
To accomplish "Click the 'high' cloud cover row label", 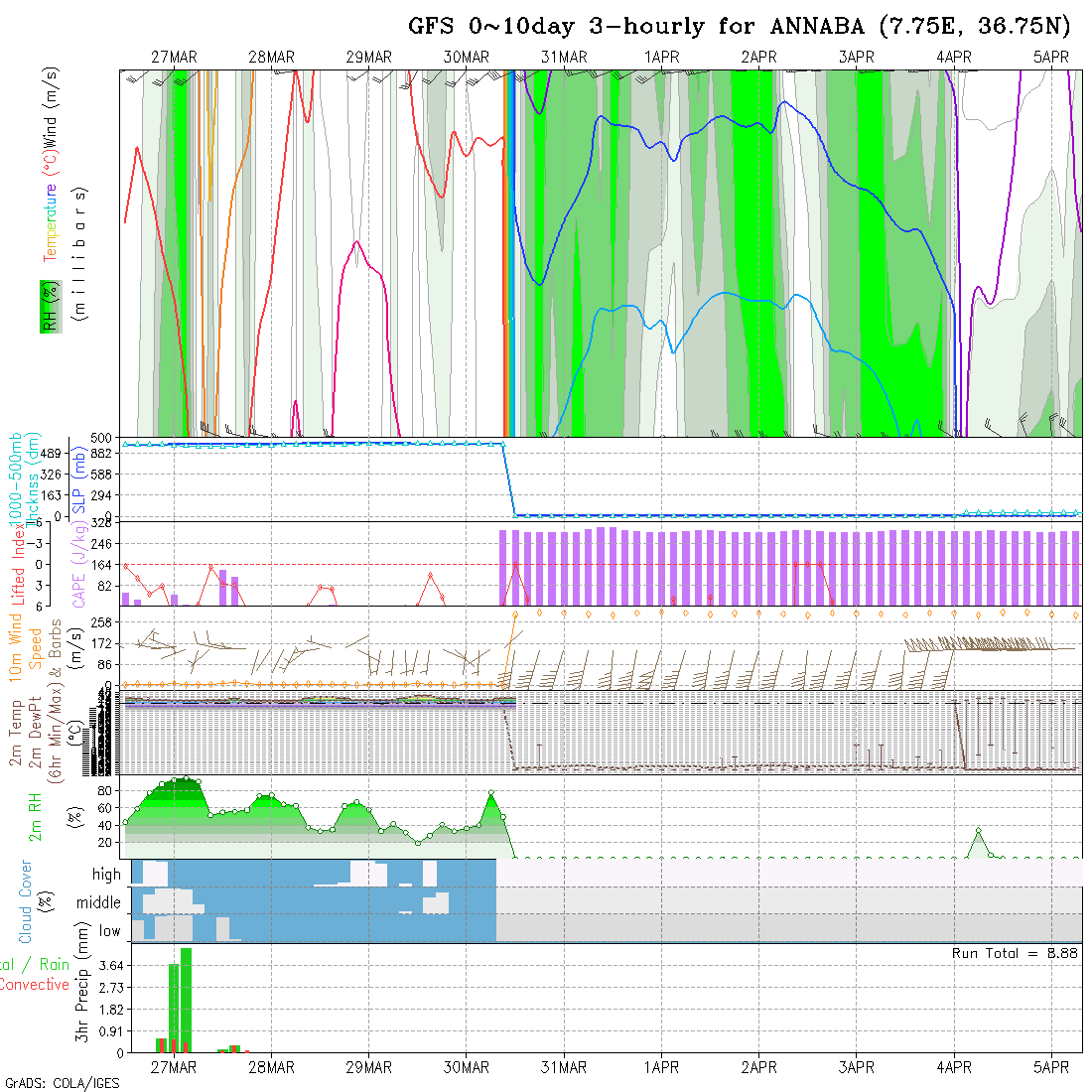I will pos(106,875).
